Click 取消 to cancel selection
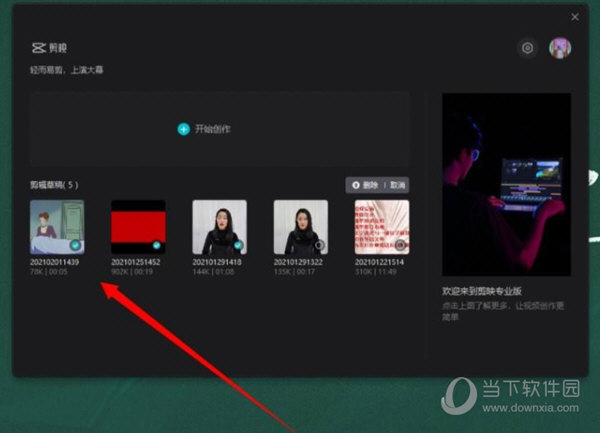The image size is (600, 433). [x=398, y=185]
